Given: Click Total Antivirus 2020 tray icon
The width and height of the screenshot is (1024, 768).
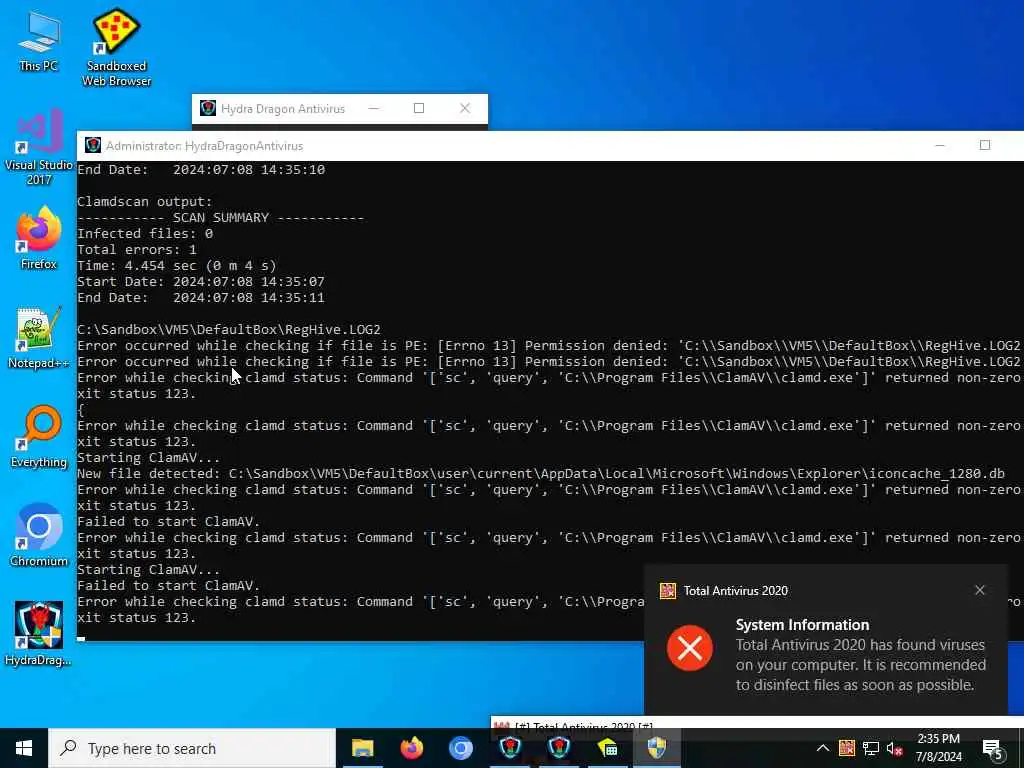Looking at the screenshot, I should 847,748.
